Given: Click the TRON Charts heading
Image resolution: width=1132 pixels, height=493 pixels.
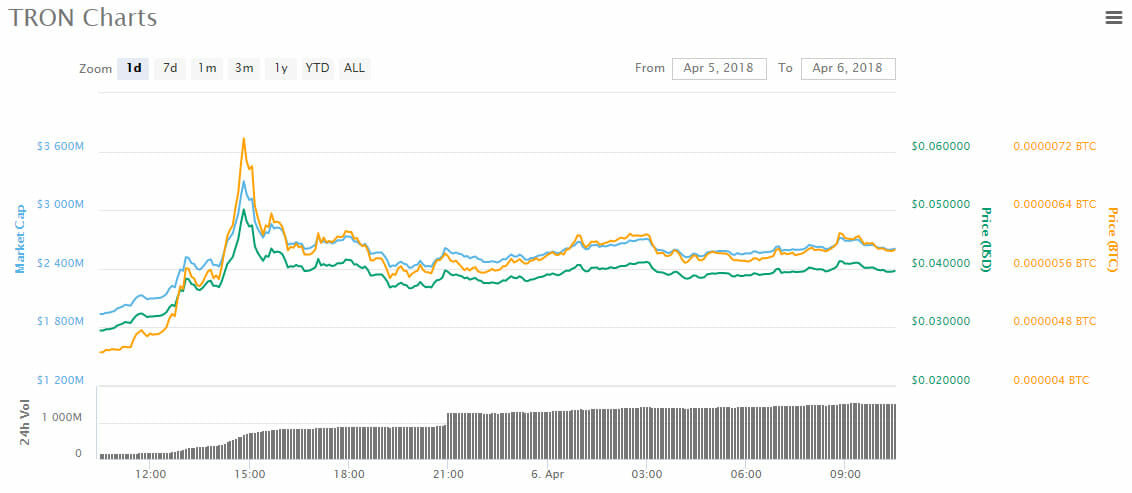Looking at the screenshot, I should pos(83,18).
